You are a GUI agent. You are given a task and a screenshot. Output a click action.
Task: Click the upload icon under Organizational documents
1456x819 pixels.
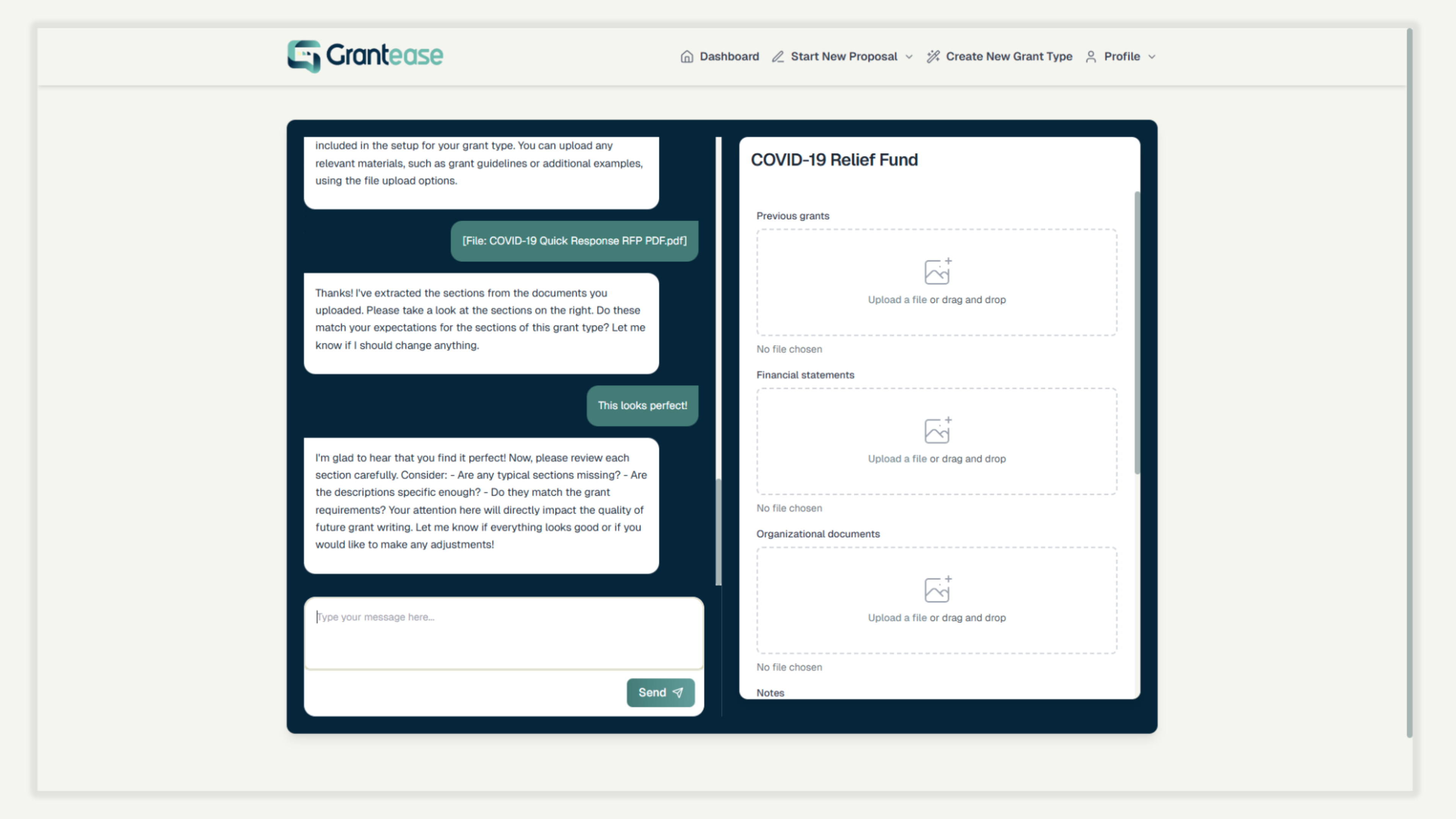pos(937,590)
